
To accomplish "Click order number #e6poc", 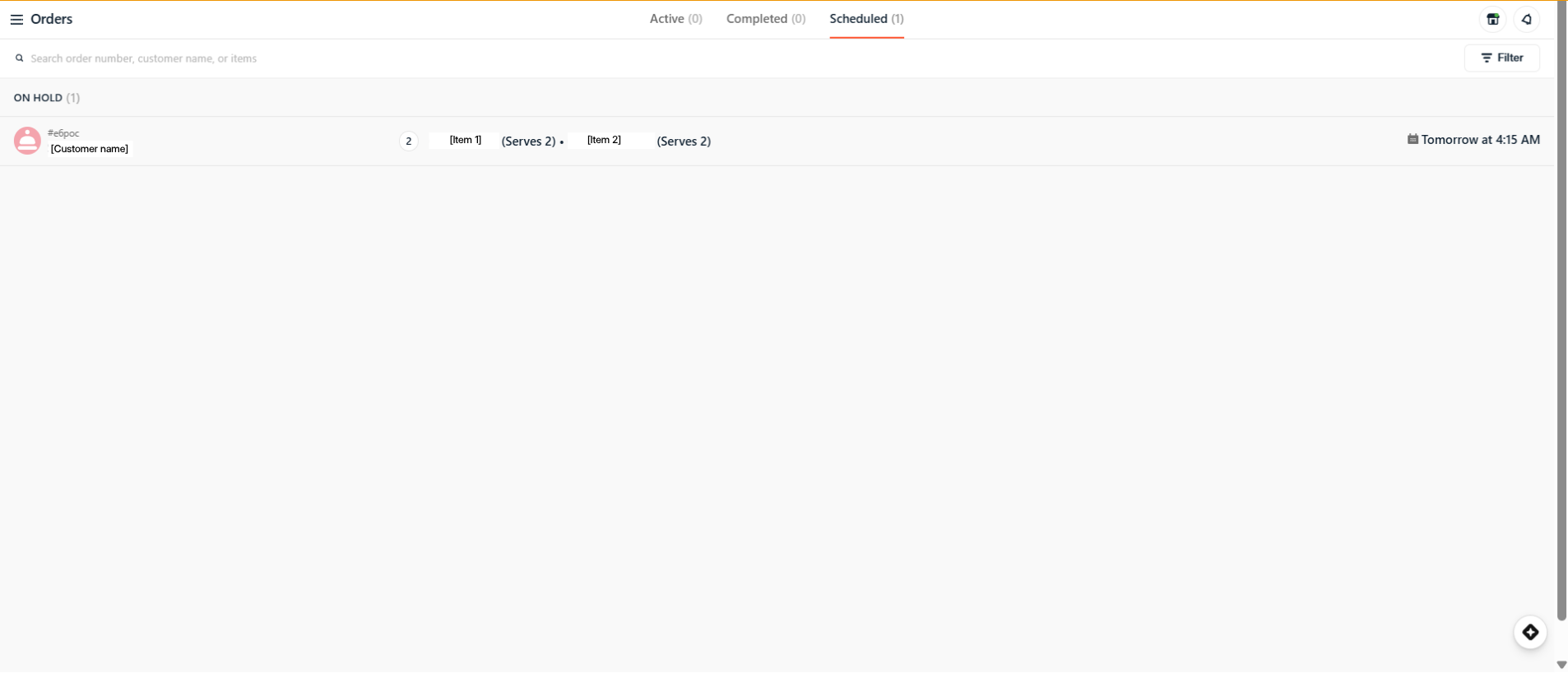I will (x=63, y=133).
